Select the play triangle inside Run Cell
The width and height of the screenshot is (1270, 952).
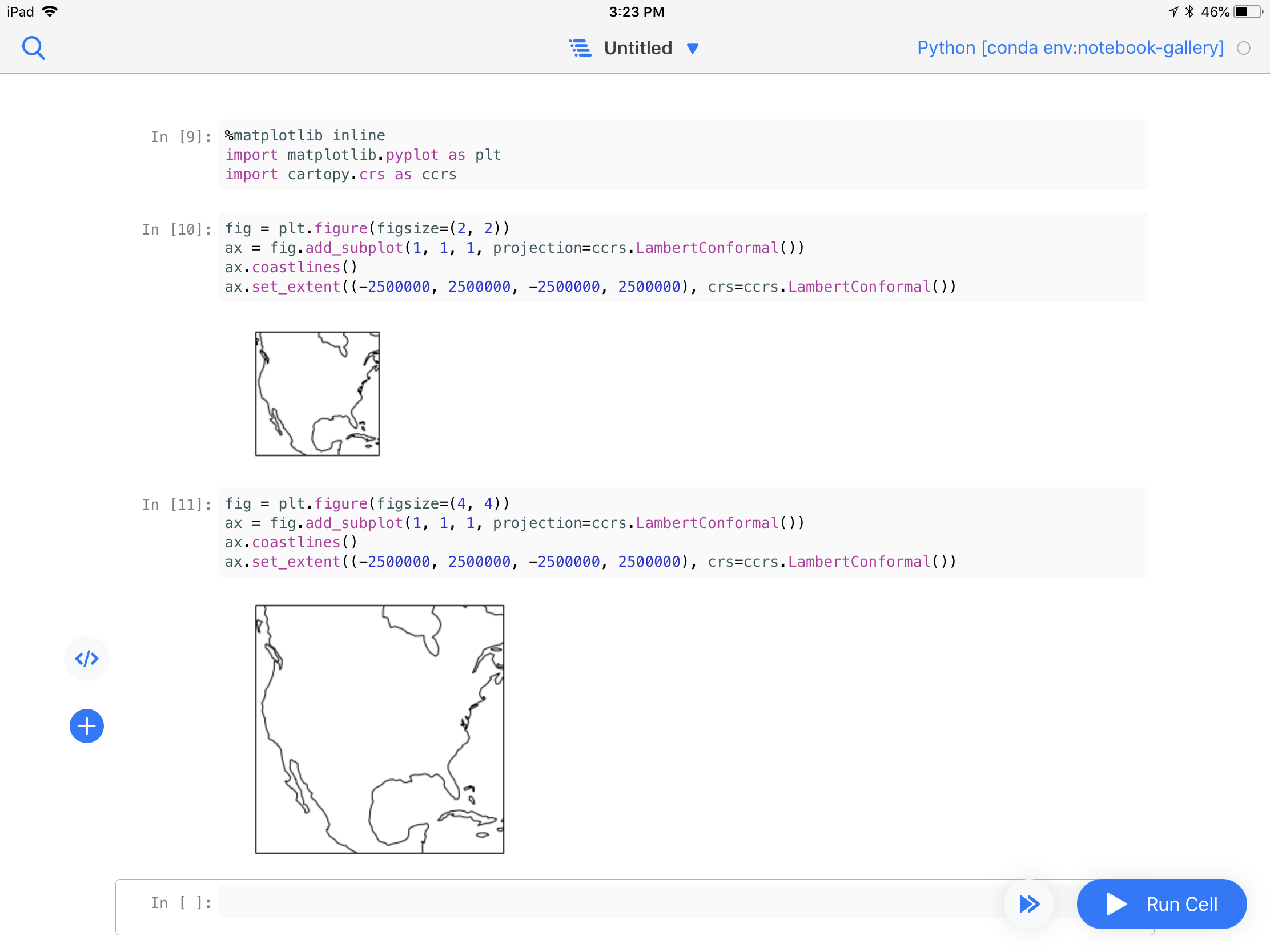click(x=1116, y=904)
